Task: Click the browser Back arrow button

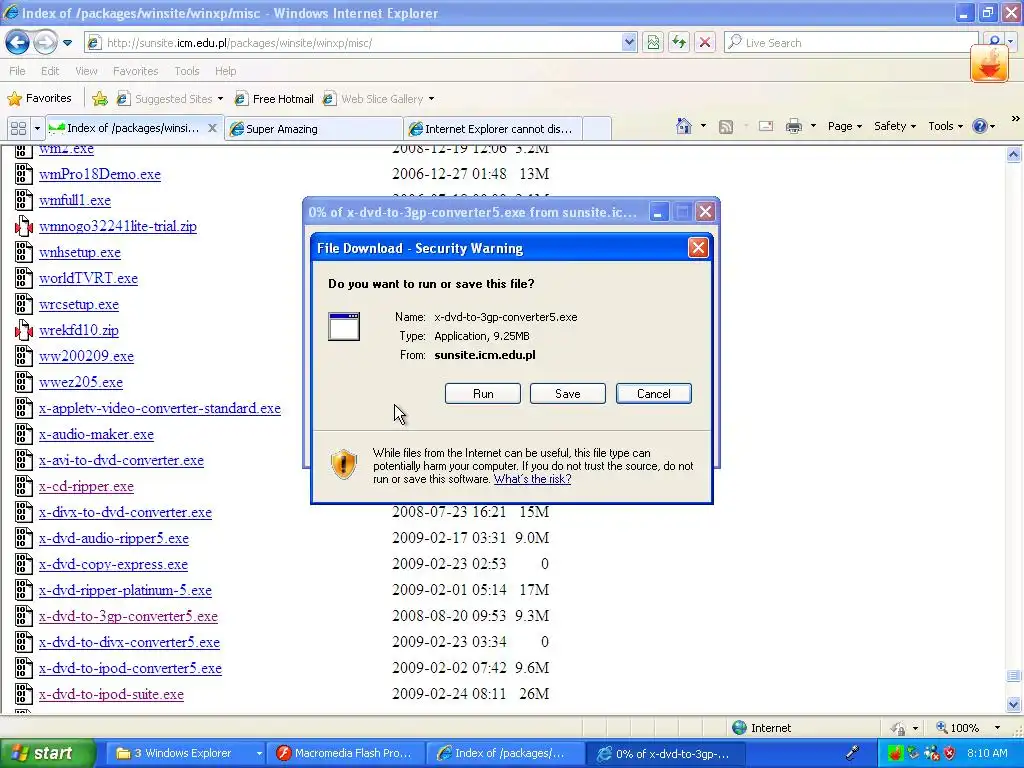Action: 18,42
